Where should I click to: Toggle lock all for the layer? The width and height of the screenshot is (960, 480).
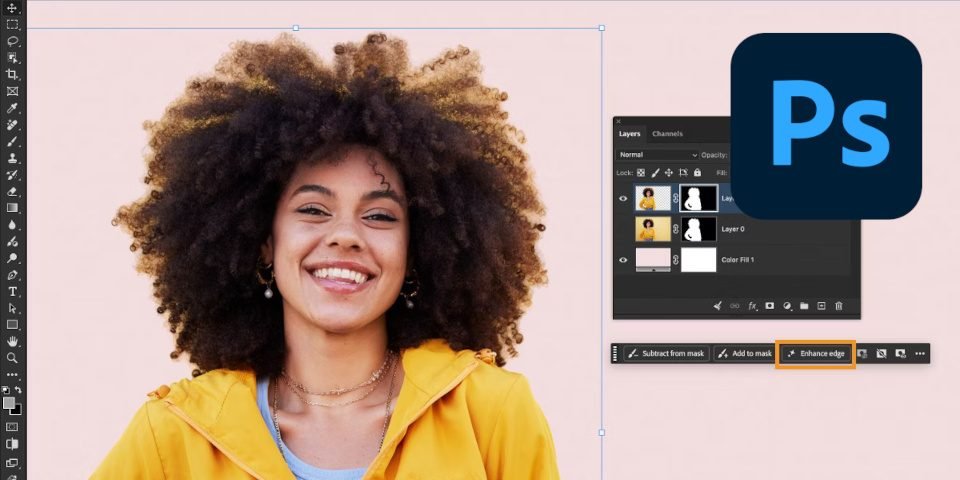(697, 173)
